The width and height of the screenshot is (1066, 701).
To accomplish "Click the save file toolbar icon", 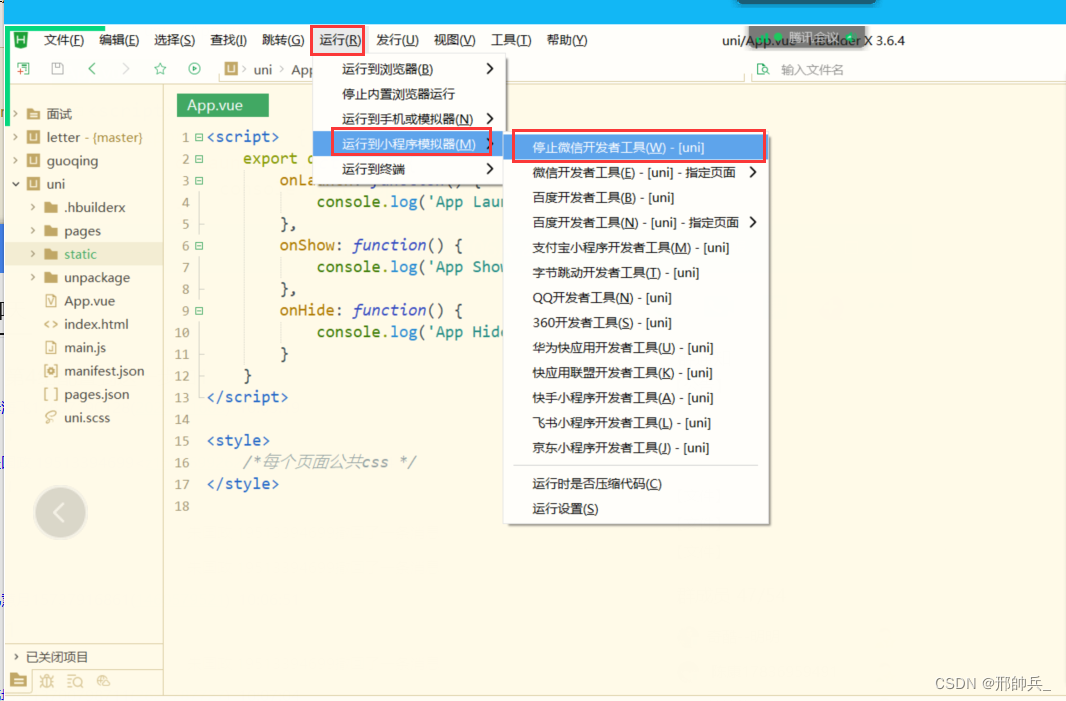I will (x=58, y=69).
